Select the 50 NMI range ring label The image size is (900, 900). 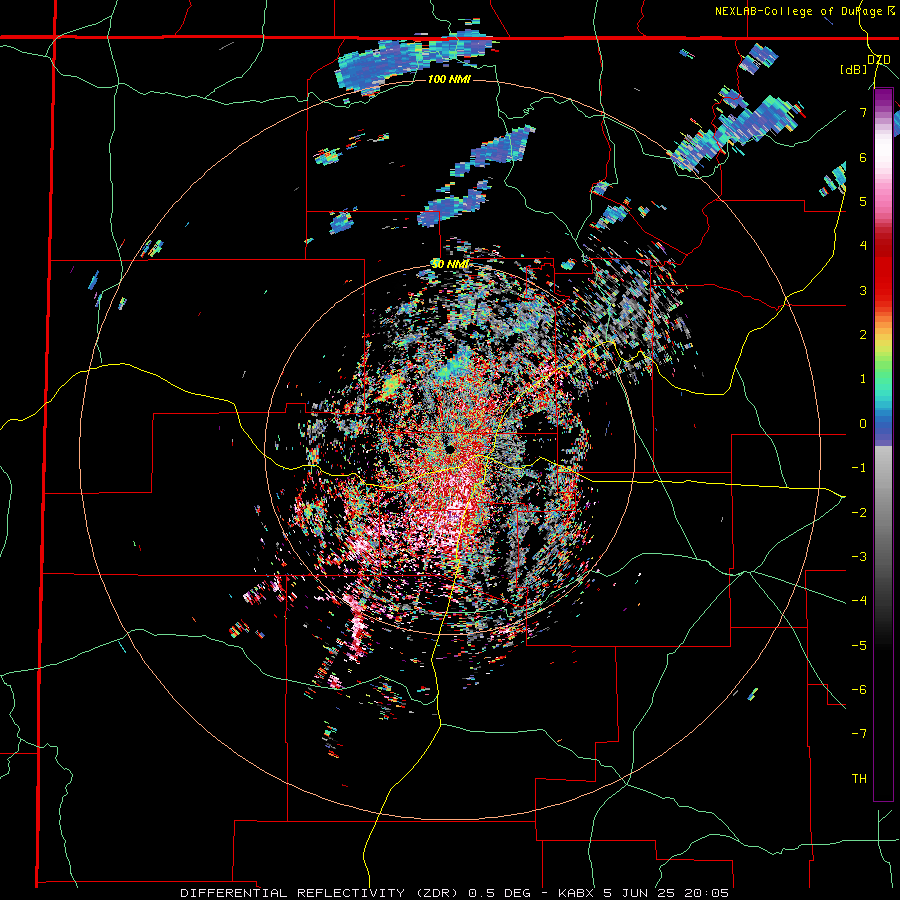click(451, 264)
